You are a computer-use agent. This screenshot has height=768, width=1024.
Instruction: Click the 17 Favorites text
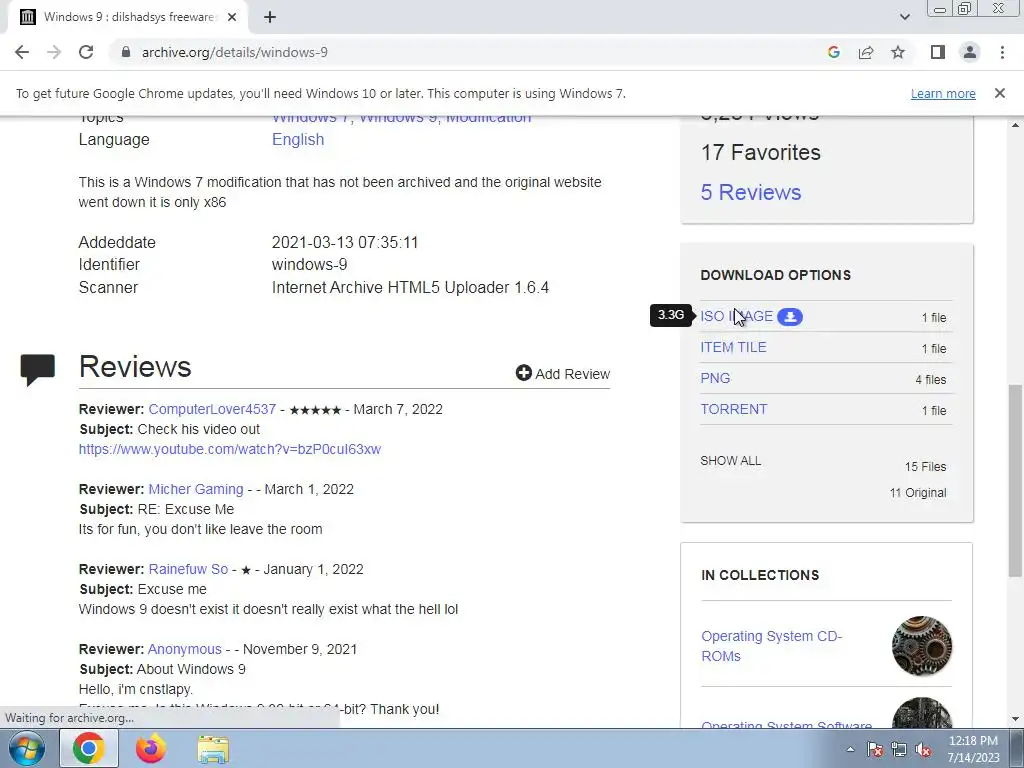pyautogui.click(x=760, y=152)
